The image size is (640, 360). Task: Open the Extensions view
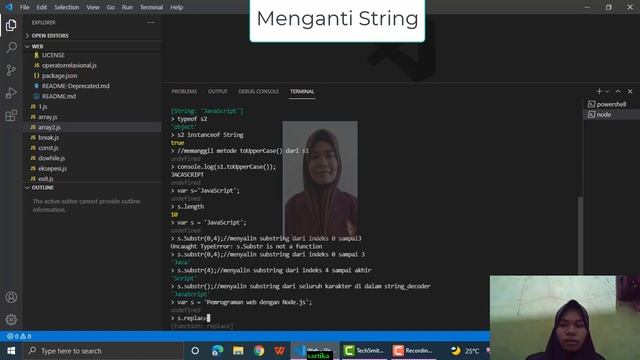[x=11, y=115]
